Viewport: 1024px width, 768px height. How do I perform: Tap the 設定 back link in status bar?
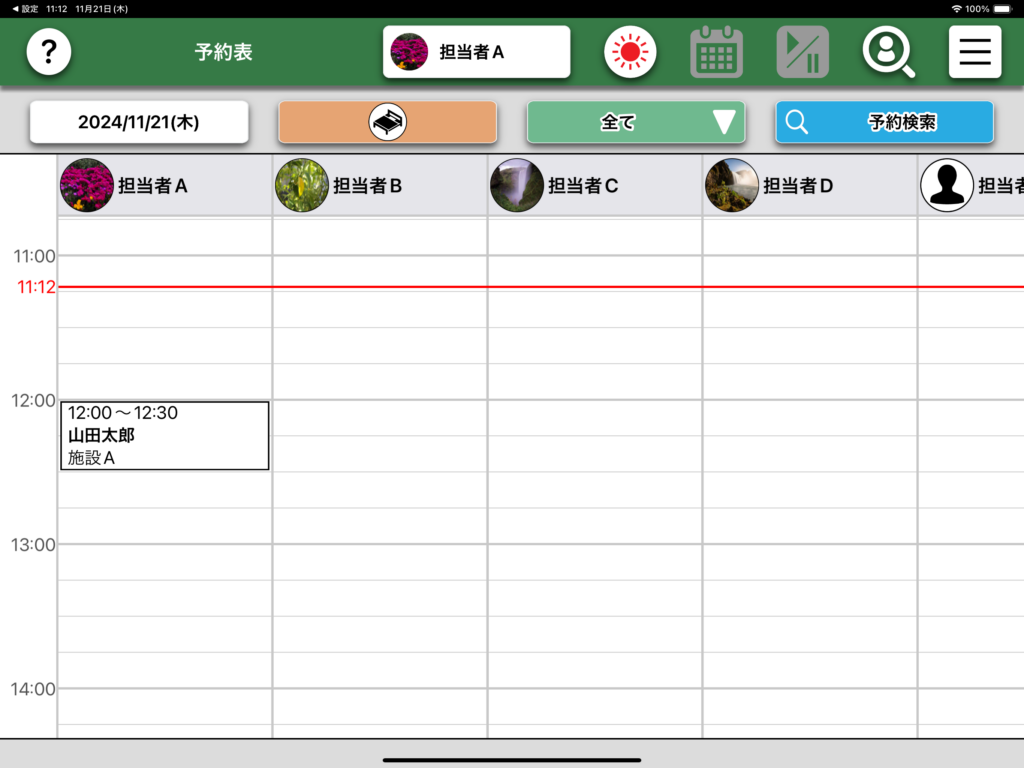pos(25,8)
